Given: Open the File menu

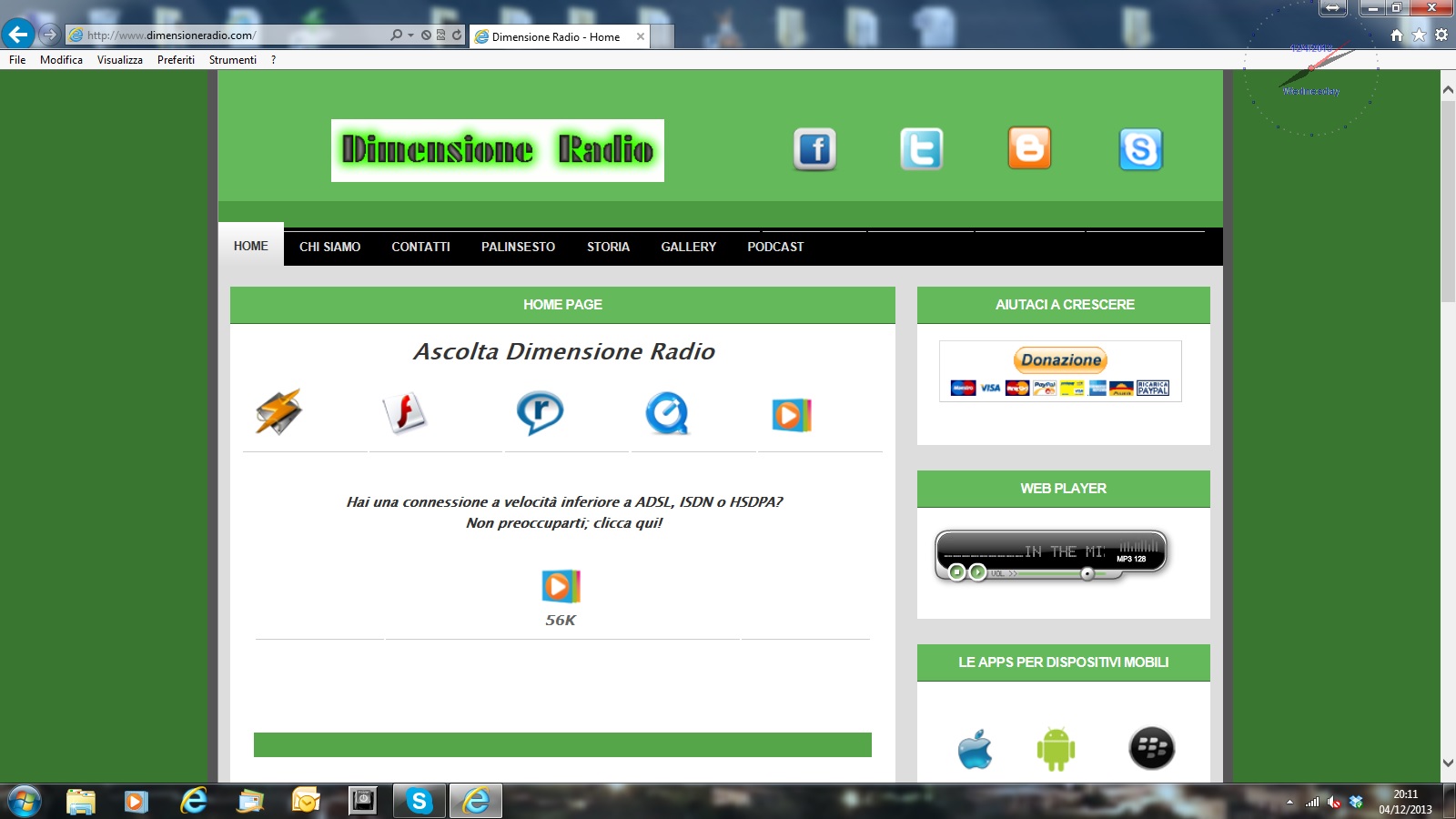Looking at the screenshot, I should tap(17, 60).
